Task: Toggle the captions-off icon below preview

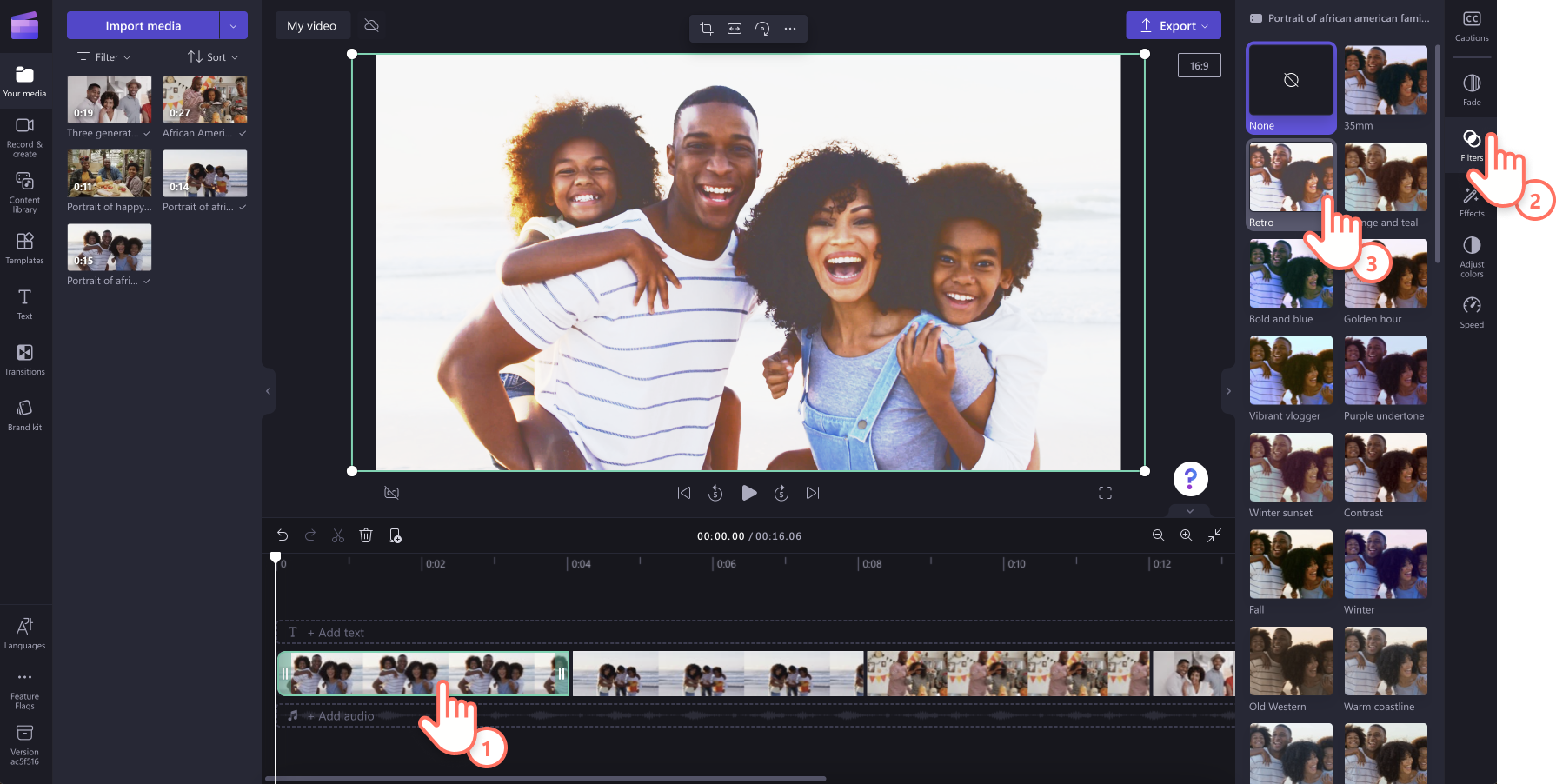Action: pyautogui.click(x=392, y=493)
